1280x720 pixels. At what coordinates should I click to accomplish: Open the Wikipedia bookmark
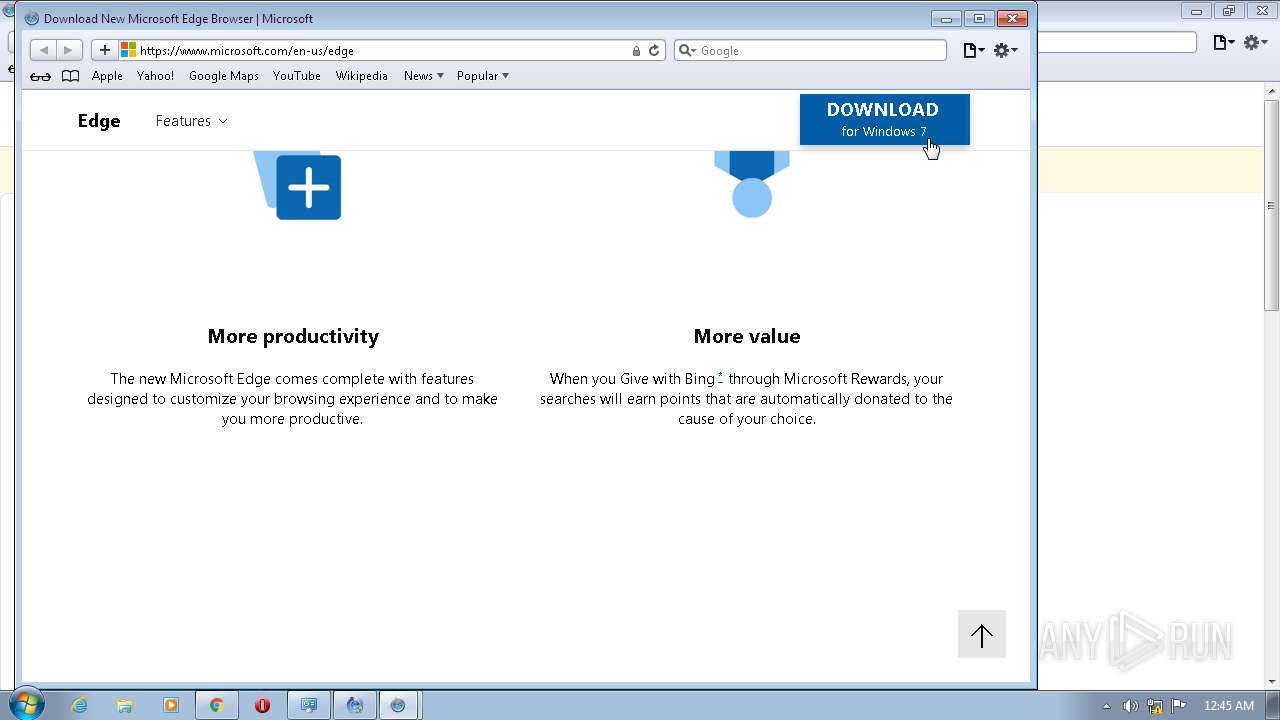pos(362,76)
